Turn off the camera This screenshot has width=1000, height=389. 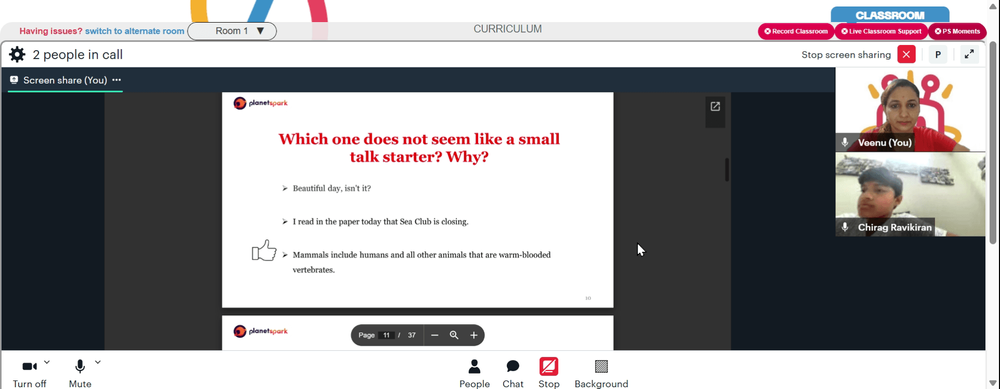[x=29, y=373]
